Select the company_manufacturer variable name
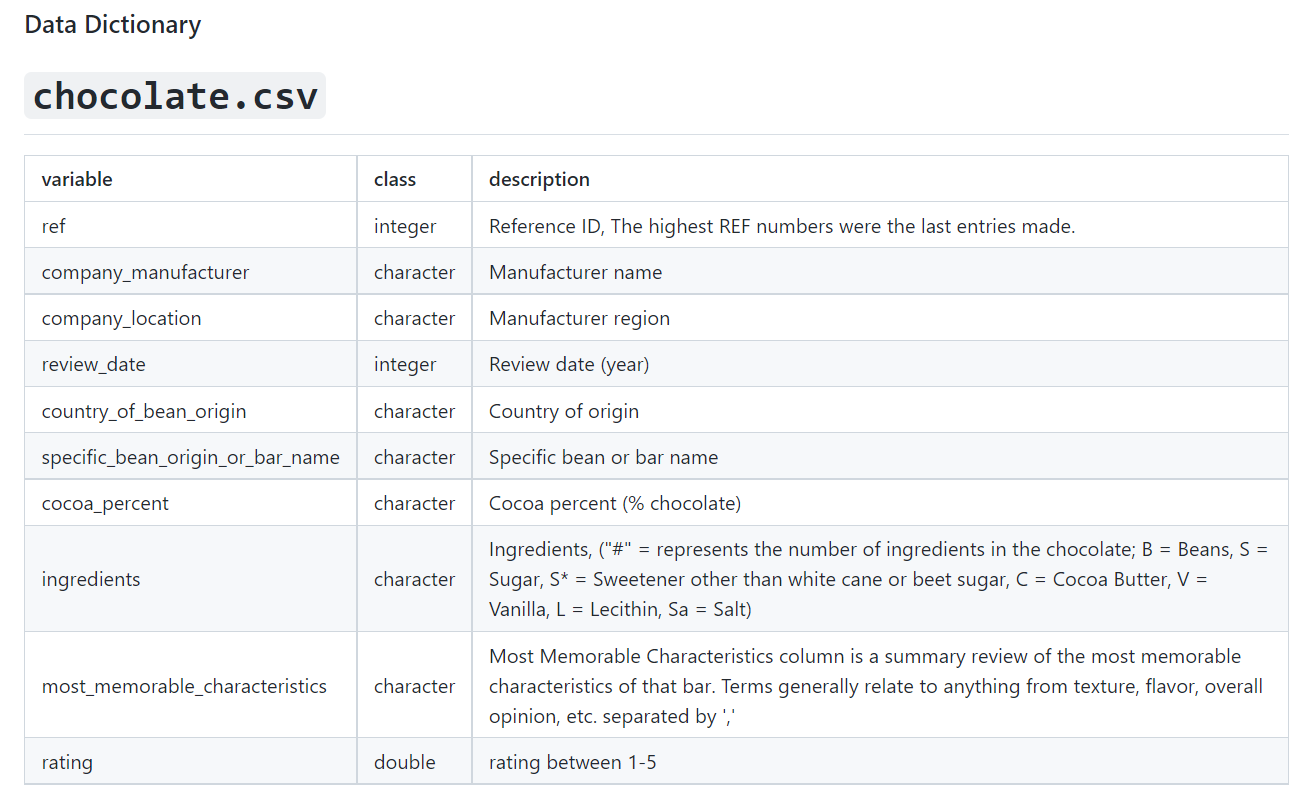Screen dimensions: 1313x803 [x=145, y=272]
